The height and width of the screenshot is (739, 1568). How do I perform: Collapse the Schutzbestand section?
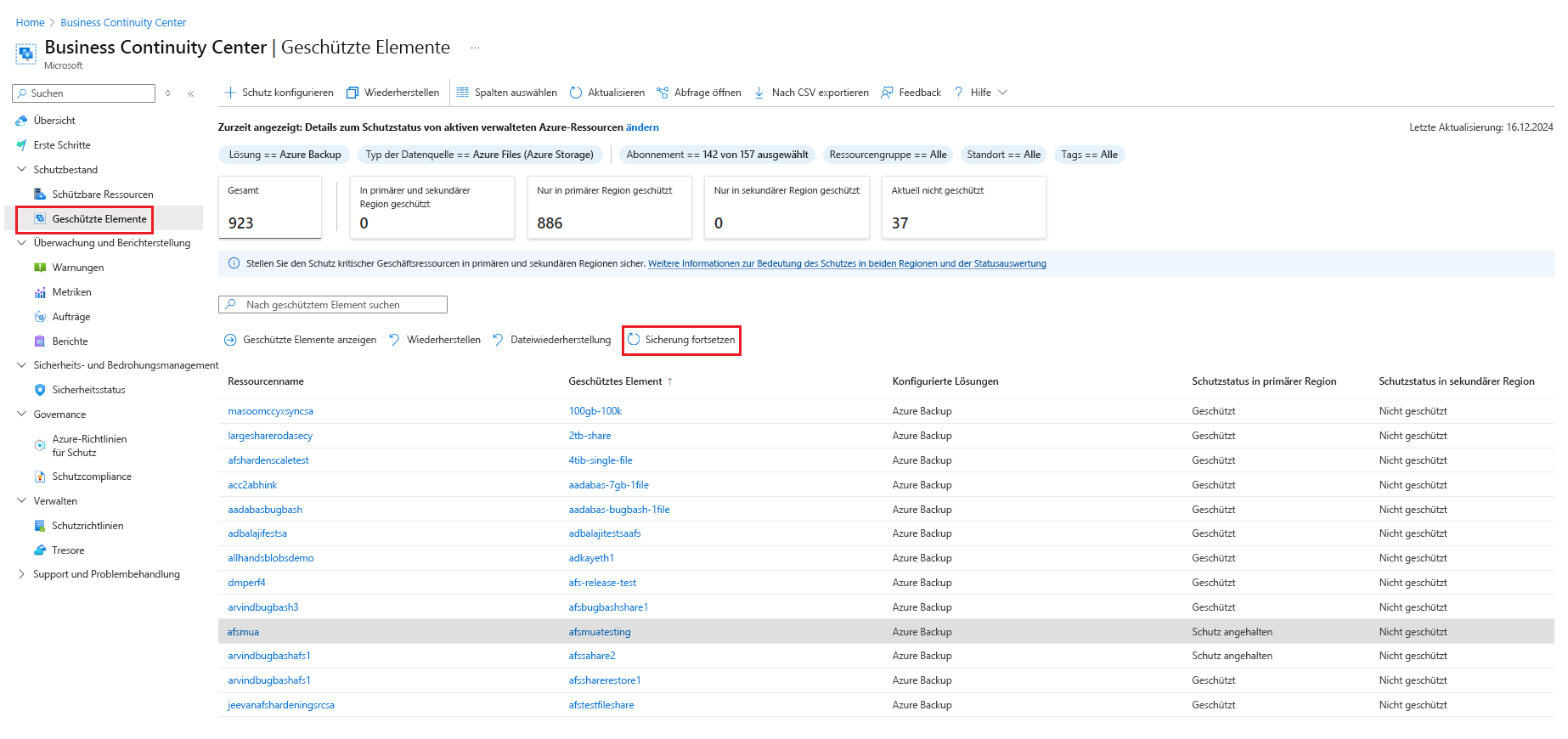[x=21, y=170]
